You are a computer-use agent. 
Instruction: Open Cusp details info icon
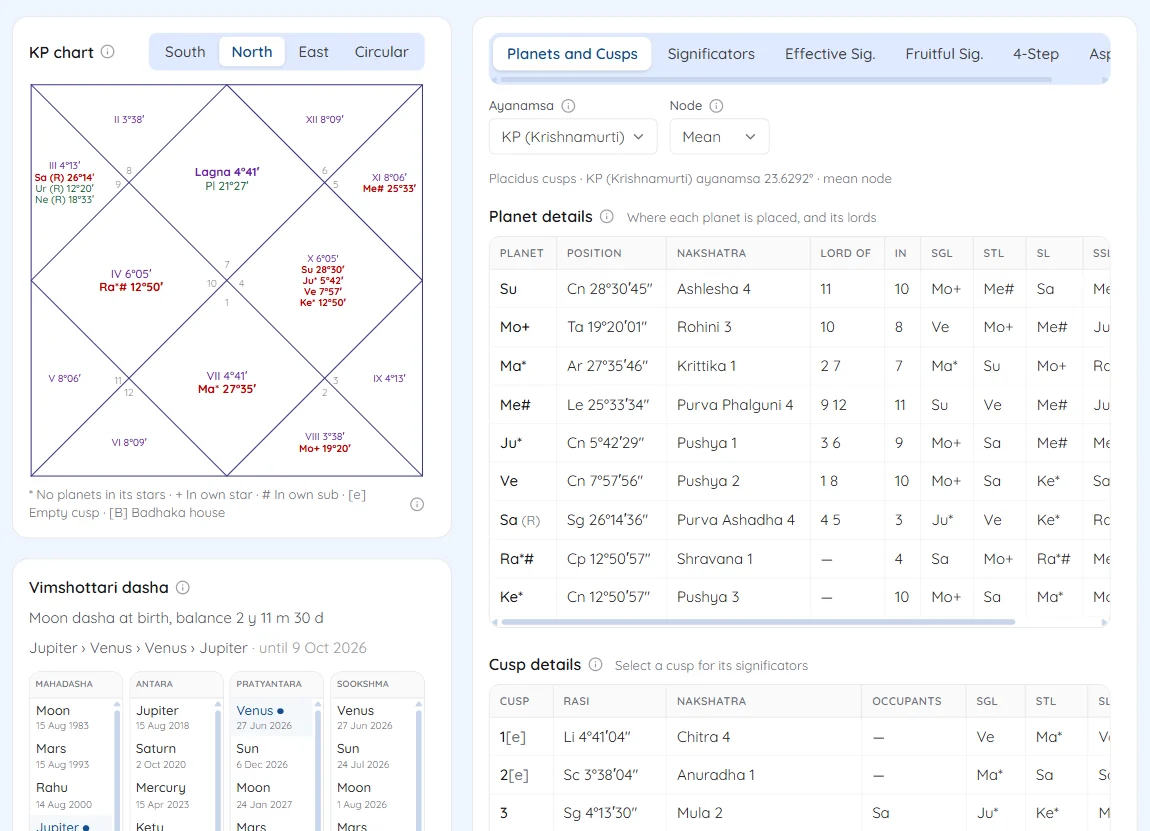click(x=596, y=665)
